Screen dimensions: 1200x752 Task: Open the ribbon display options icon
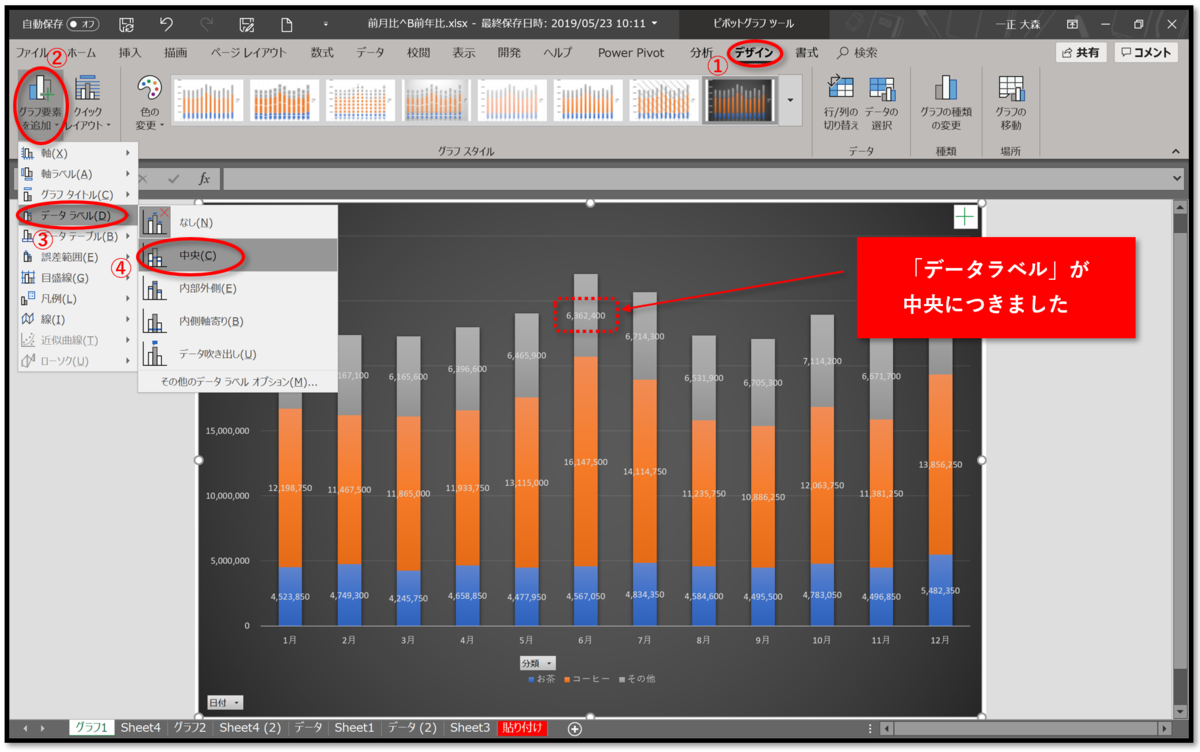click(1072, 23)
